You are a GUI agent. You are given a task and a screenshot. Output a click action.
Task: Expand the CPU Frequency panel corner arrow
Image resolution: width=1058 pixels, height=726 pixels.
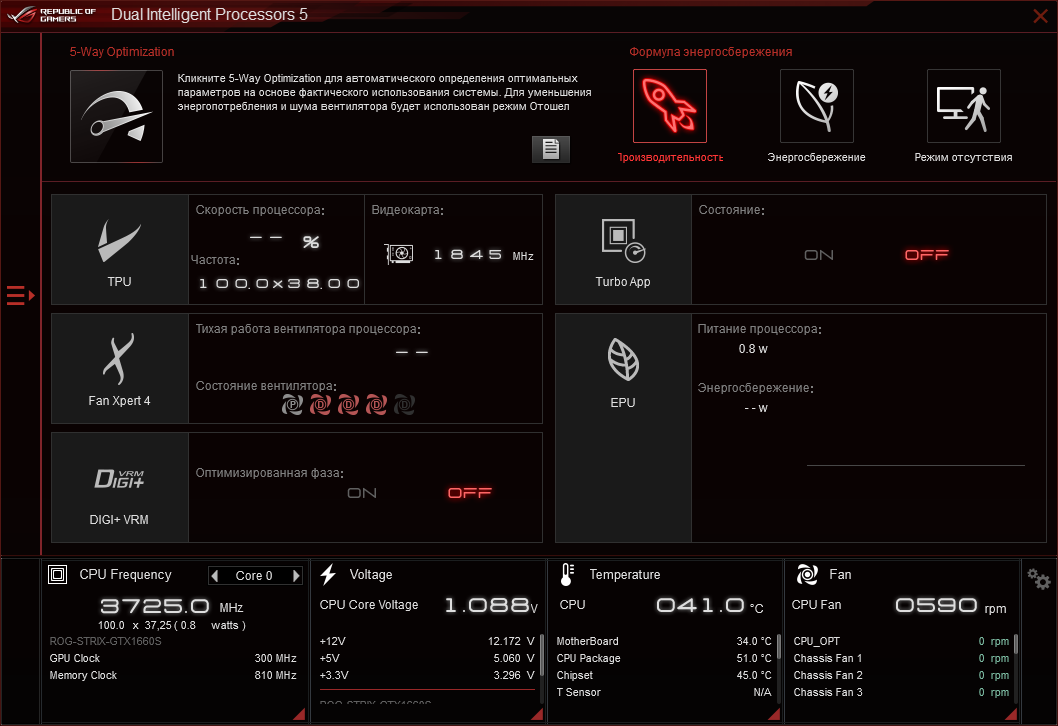(x=300, y=715)
